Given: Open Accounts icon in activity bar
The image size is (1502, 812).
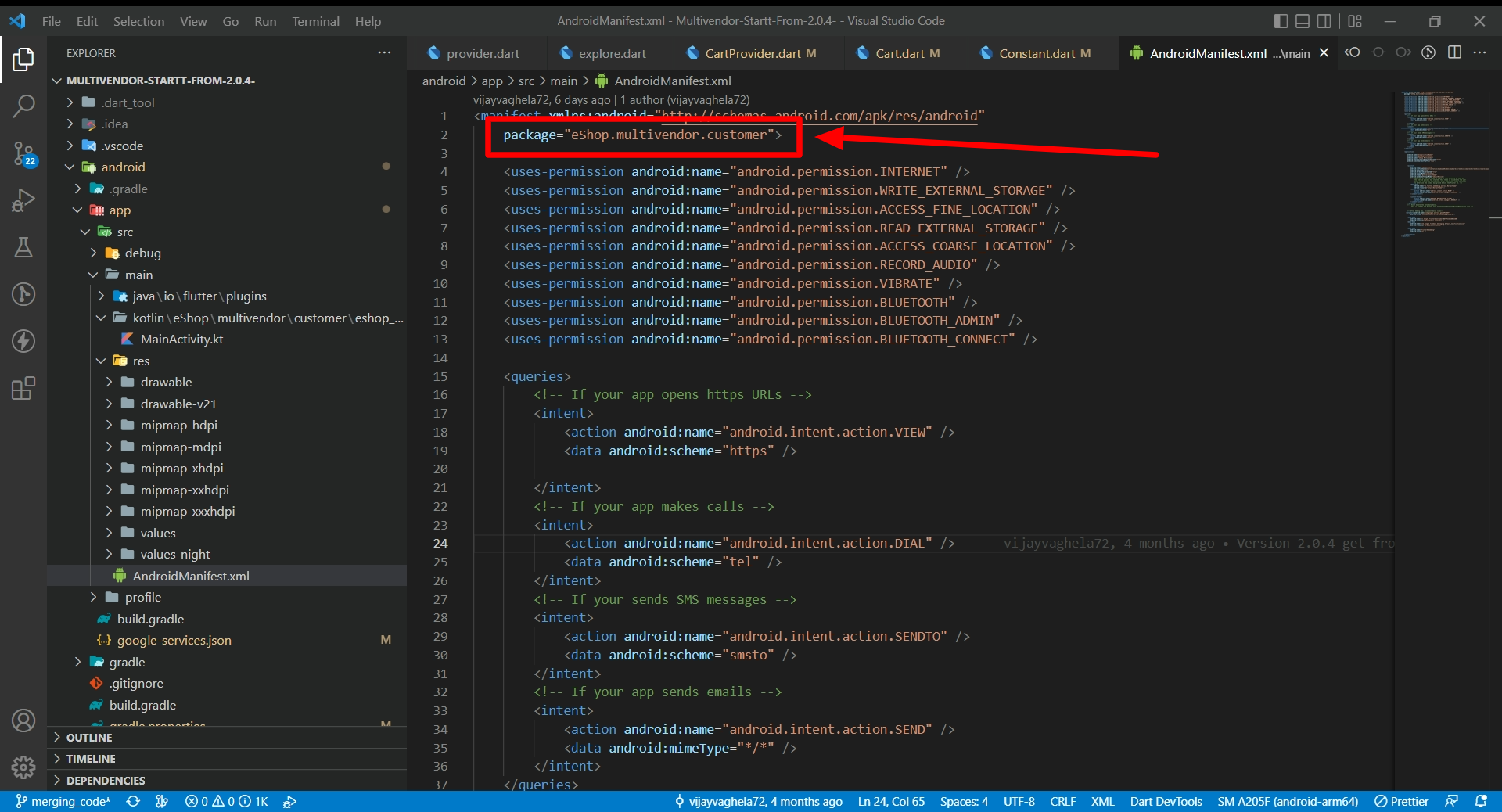Looking at the screenshot, I should click(x=23, y=720).
